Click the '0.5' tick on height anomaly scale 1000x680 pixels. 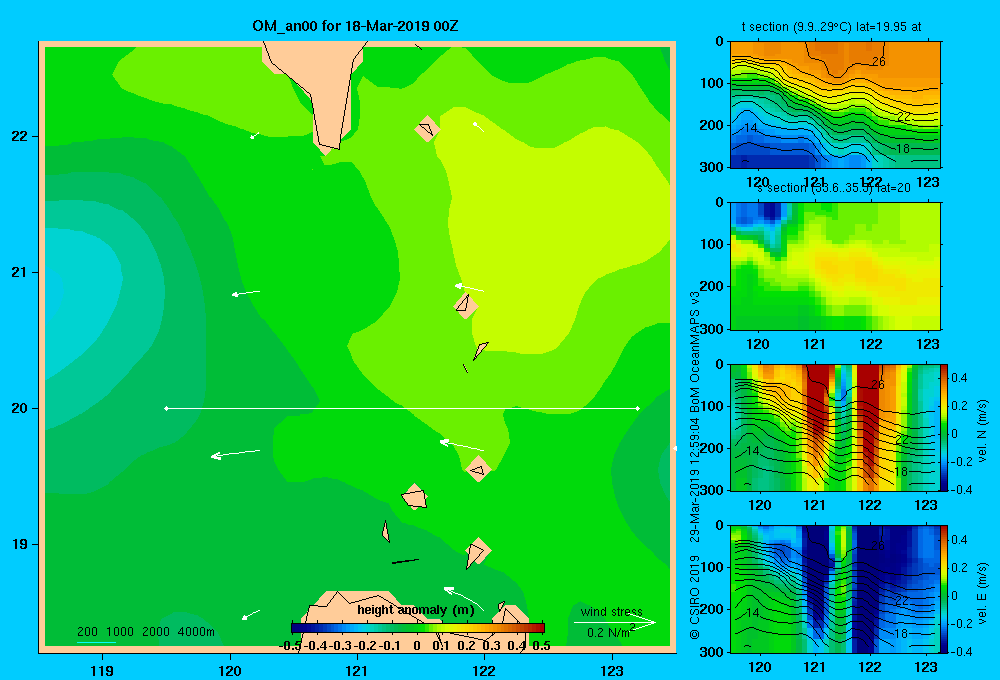(x=541, y=646)
